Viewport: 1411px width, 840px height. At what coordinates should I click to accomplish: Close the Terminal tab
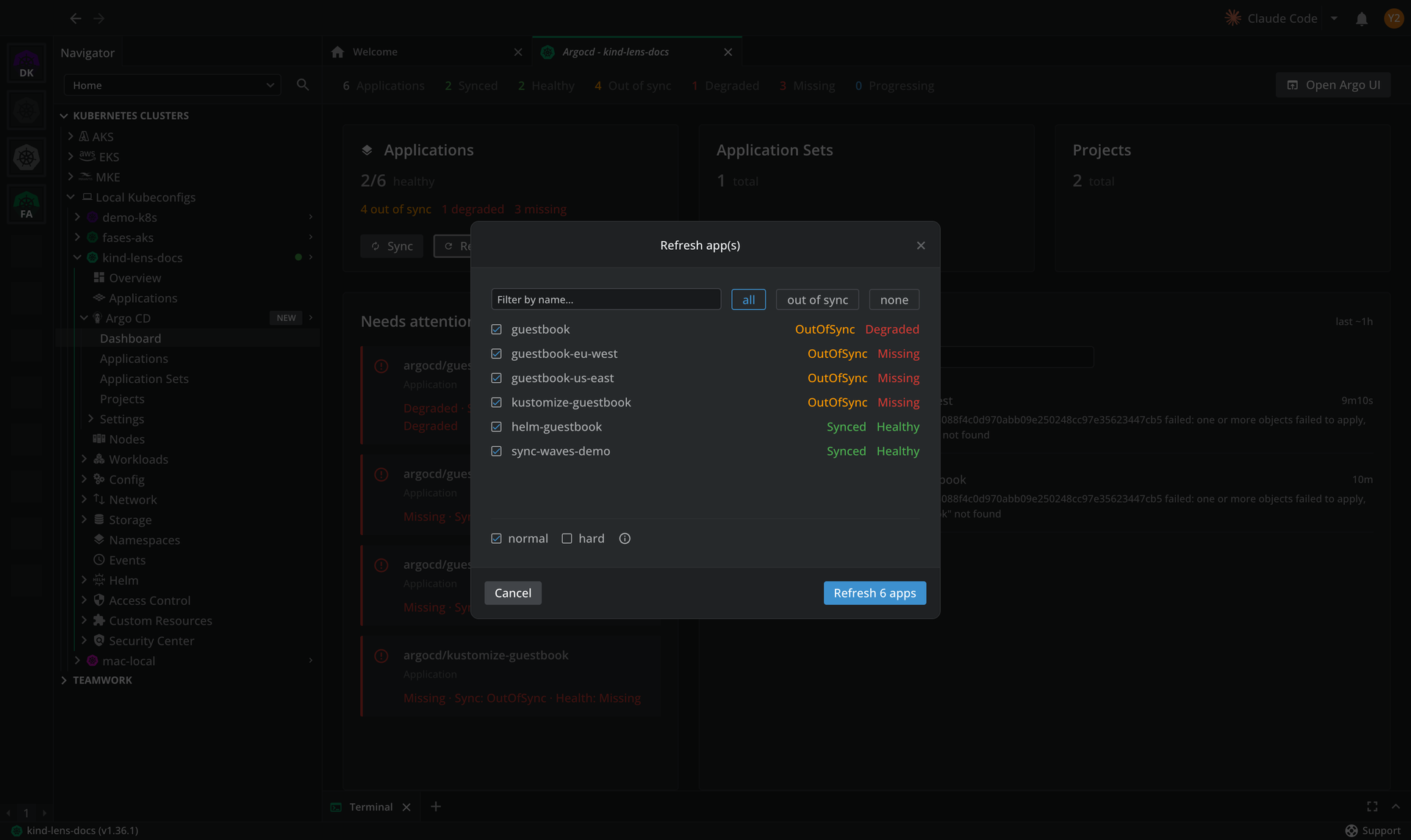click(406, 807)
